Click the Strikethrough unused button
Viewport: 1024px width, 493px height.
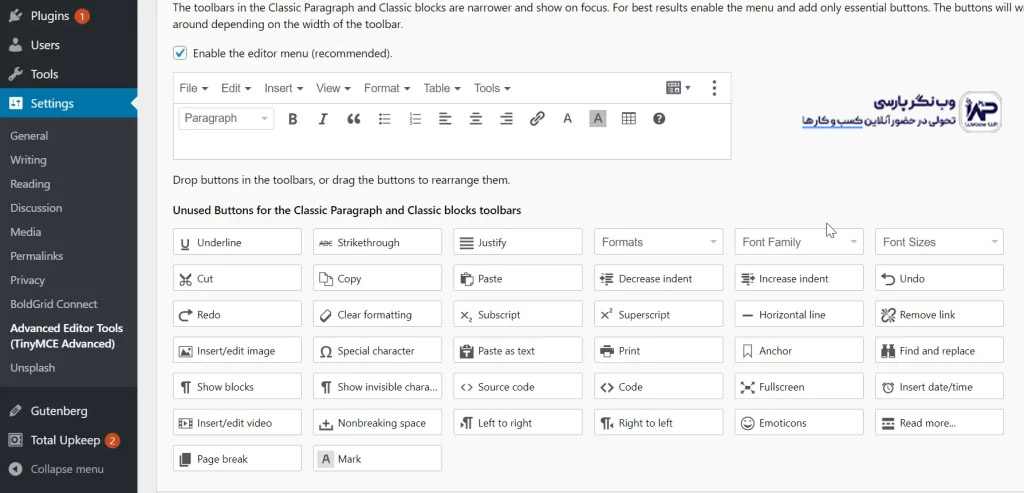pos(377,242)
